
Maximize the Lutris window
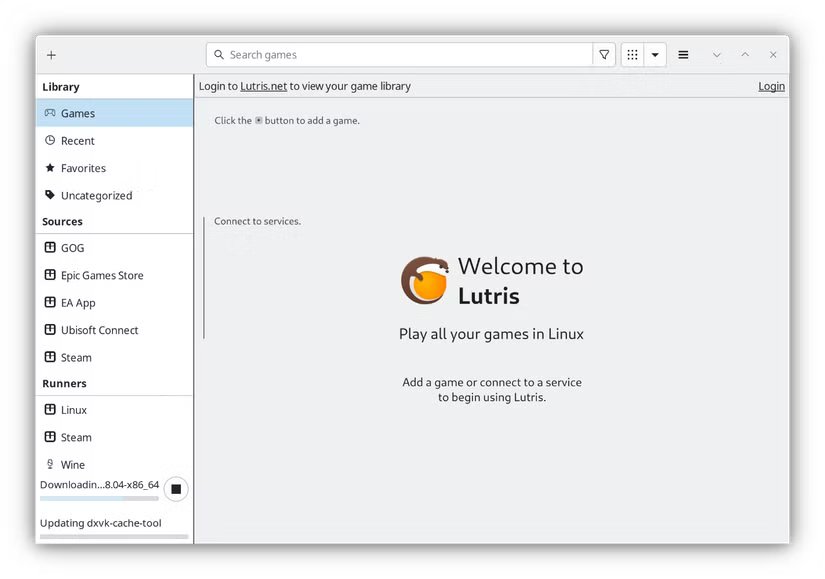point(745,55)
